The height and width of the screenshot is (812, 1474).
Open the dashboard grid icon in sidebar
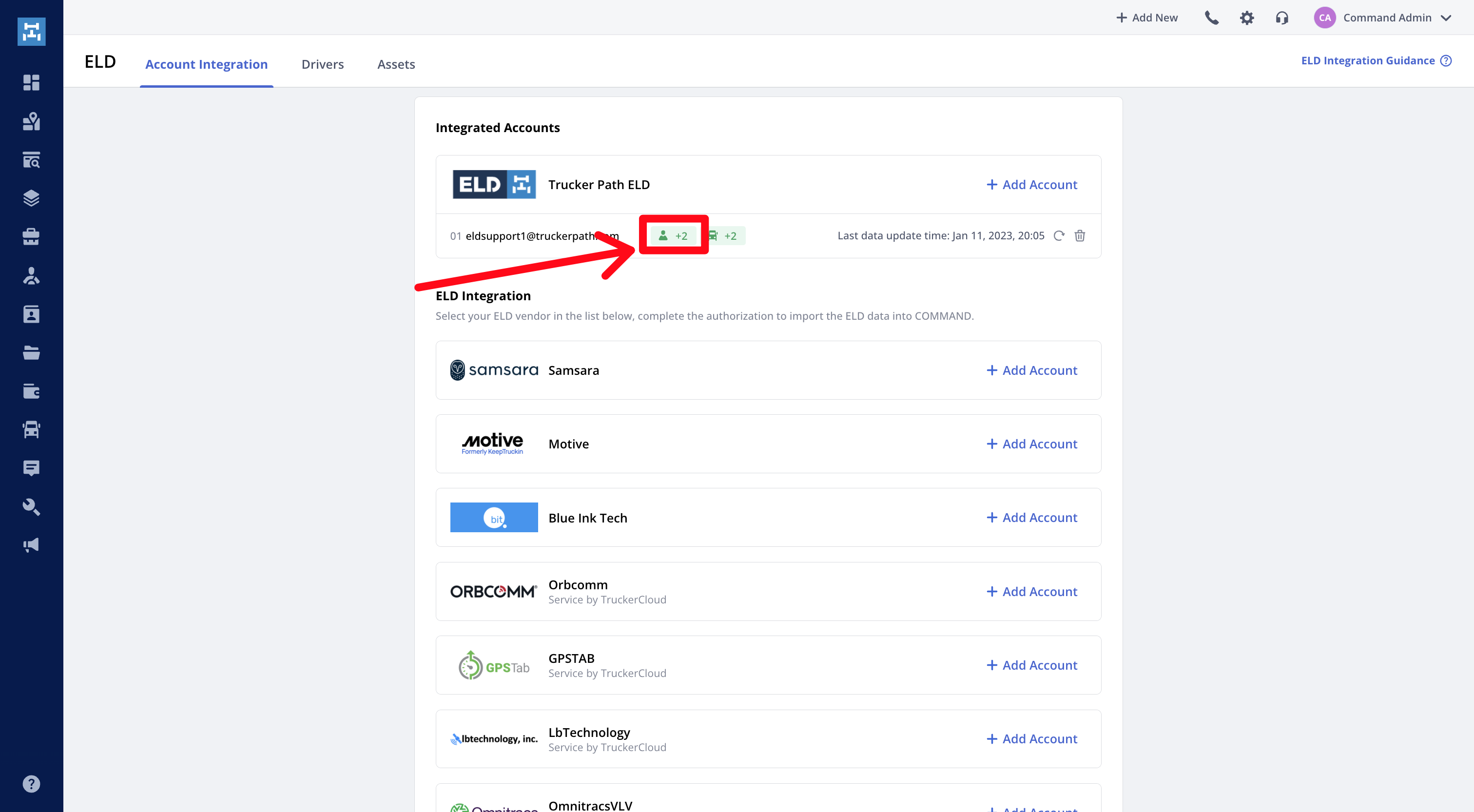click(32, 82)
